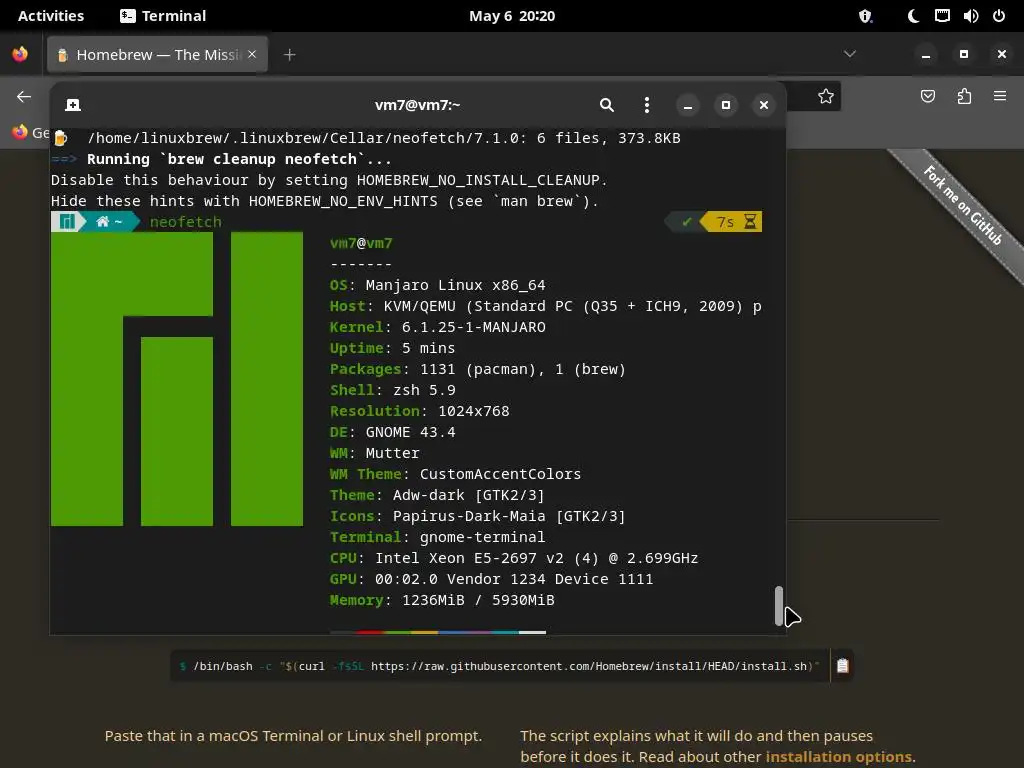Click the Packages: 1131 (pacman) line
Image resolution: width=1024 pixels, height=768 pixels.
(477, 369)
